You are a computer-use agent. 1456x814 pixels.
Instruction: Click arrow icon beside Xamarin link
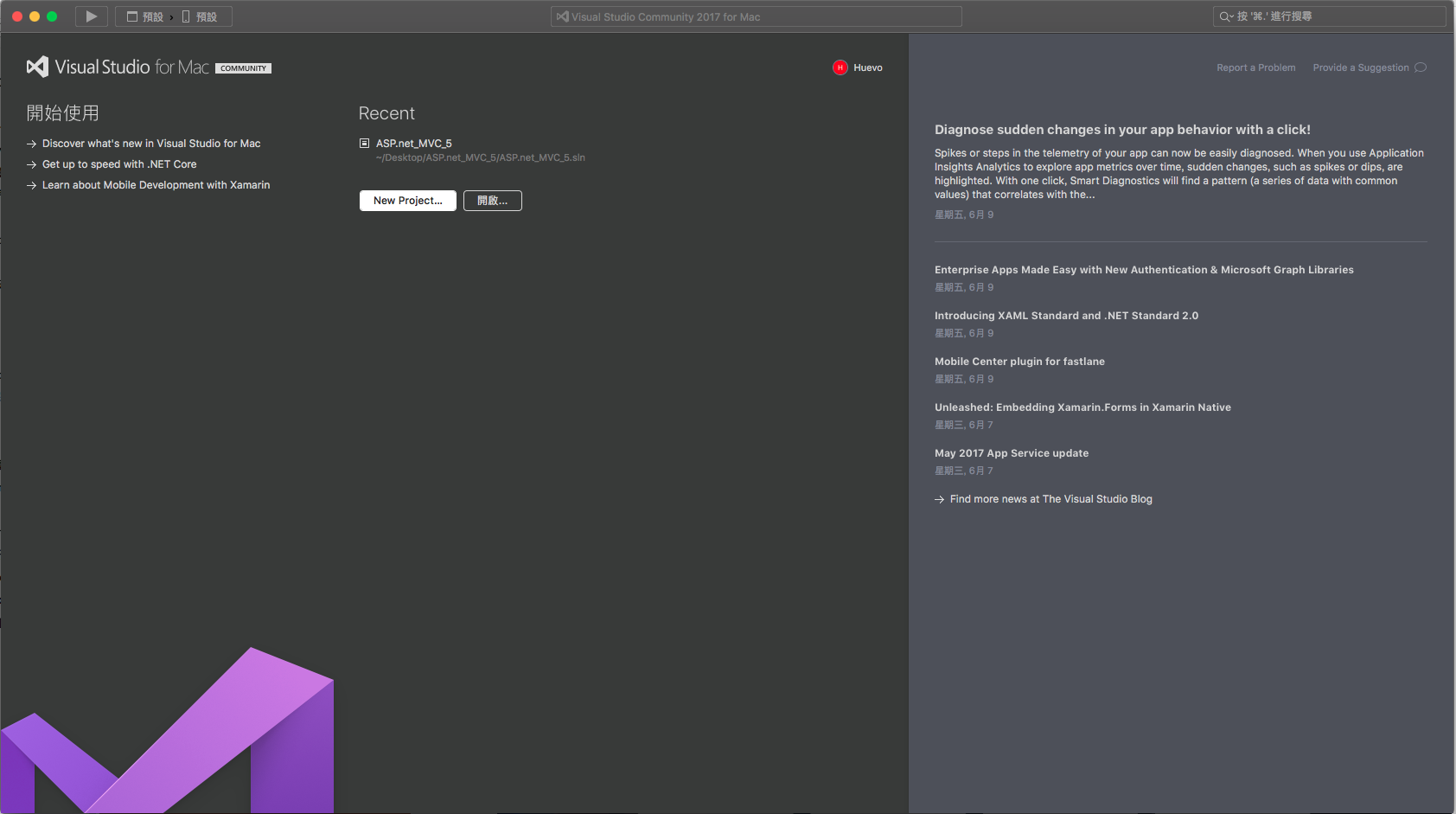click(x=31, y=185)
